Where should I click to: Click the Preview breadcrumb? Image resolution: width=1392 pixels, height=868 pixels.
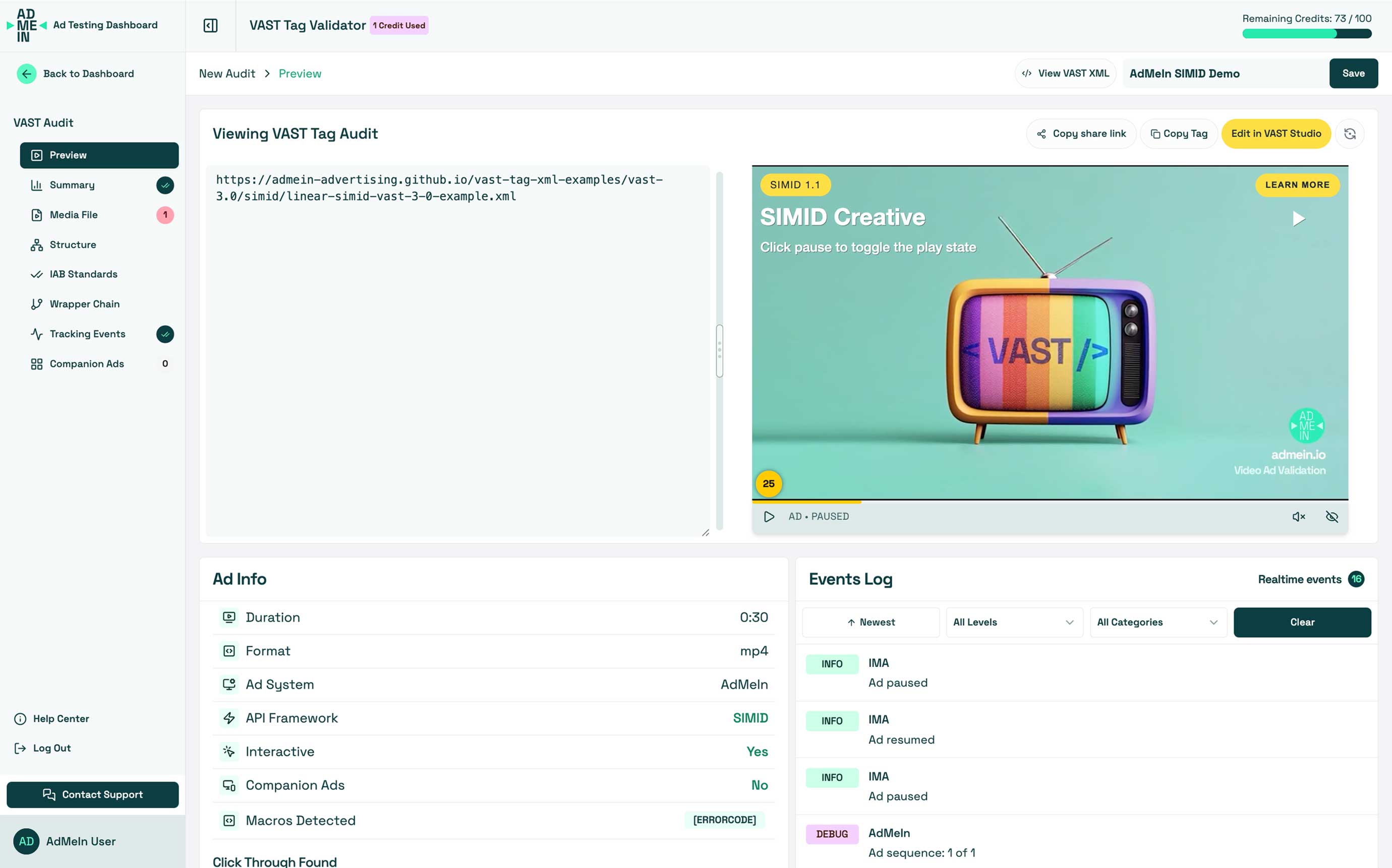(x=300, y=74)
